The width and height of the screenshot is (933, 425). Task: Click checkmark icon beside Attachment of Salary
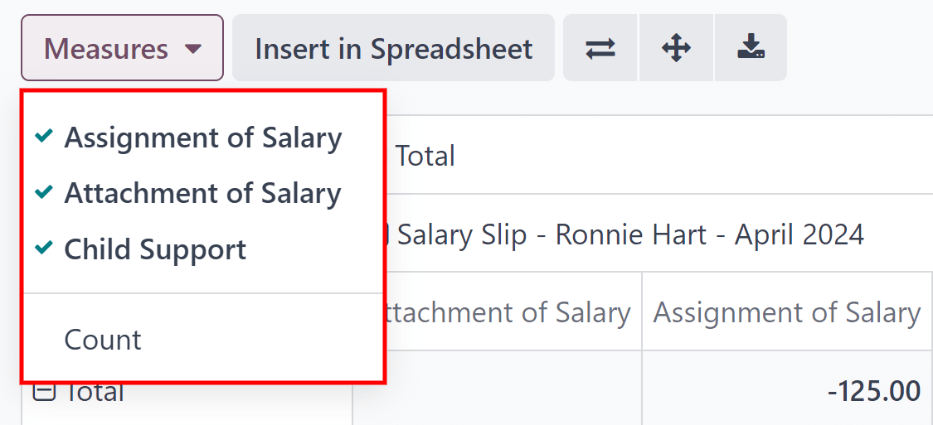click(43, 193)
